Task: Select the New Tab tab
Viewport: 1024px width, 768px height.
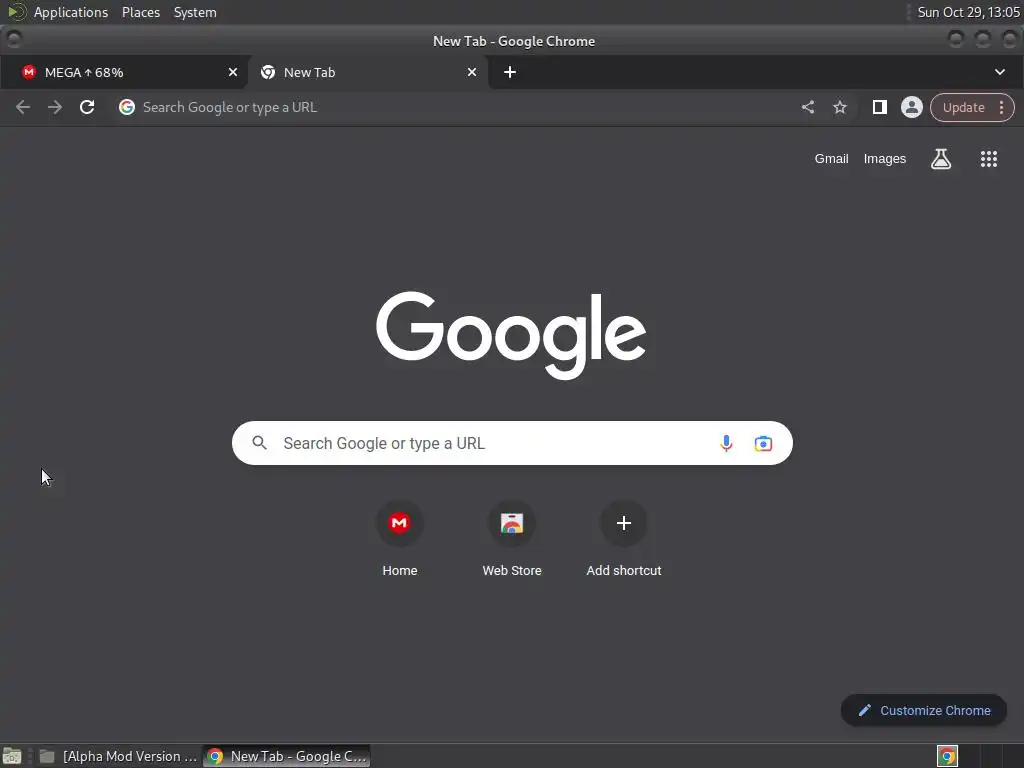Action: pos(369,72)
